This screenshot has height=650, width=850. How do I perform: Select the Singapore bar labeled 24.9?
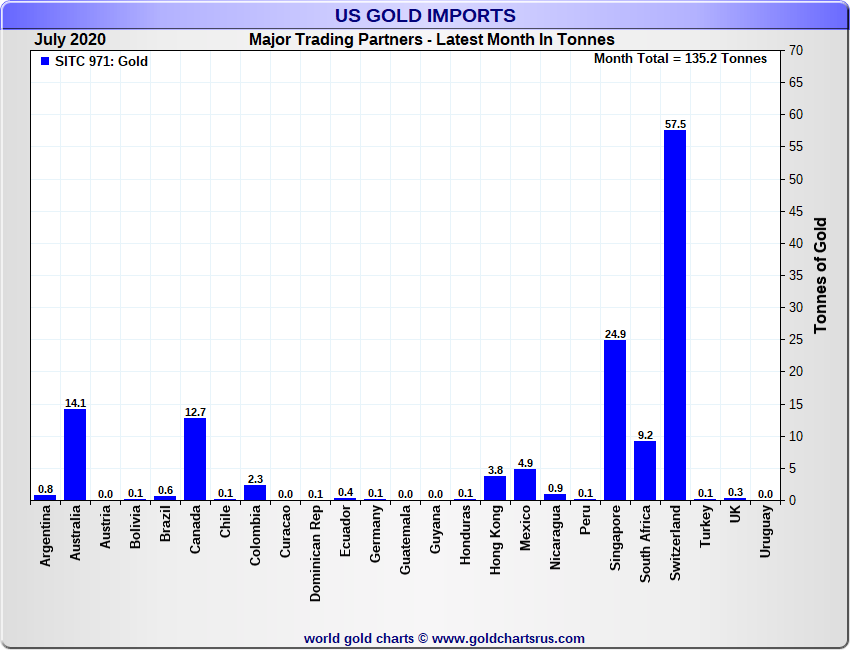[615, 420]
